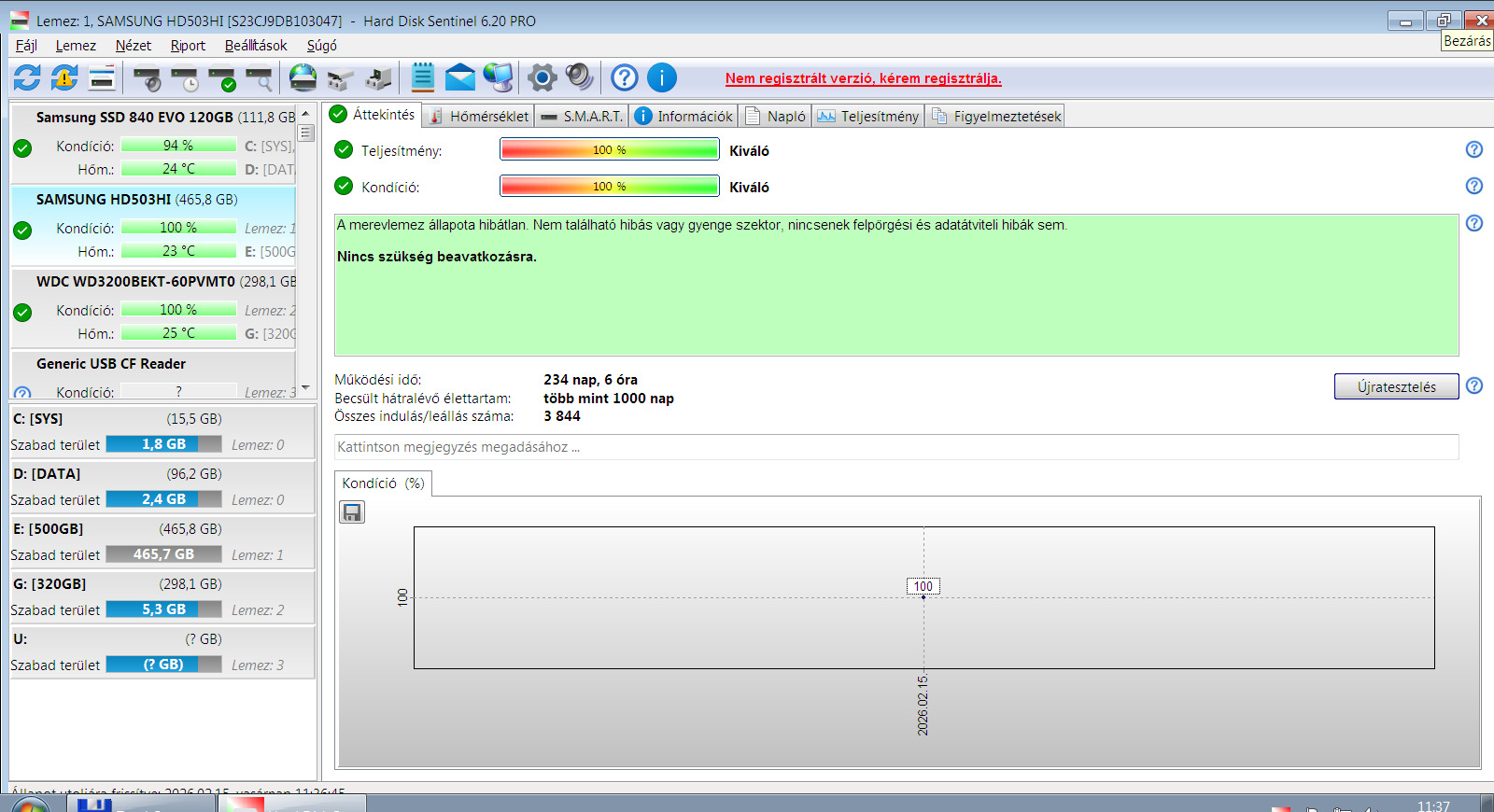The height and width of the screenshot is (812, 1494).
Task: Click help icon beside Teljesítmény bar
Action: pos(1474,149)
